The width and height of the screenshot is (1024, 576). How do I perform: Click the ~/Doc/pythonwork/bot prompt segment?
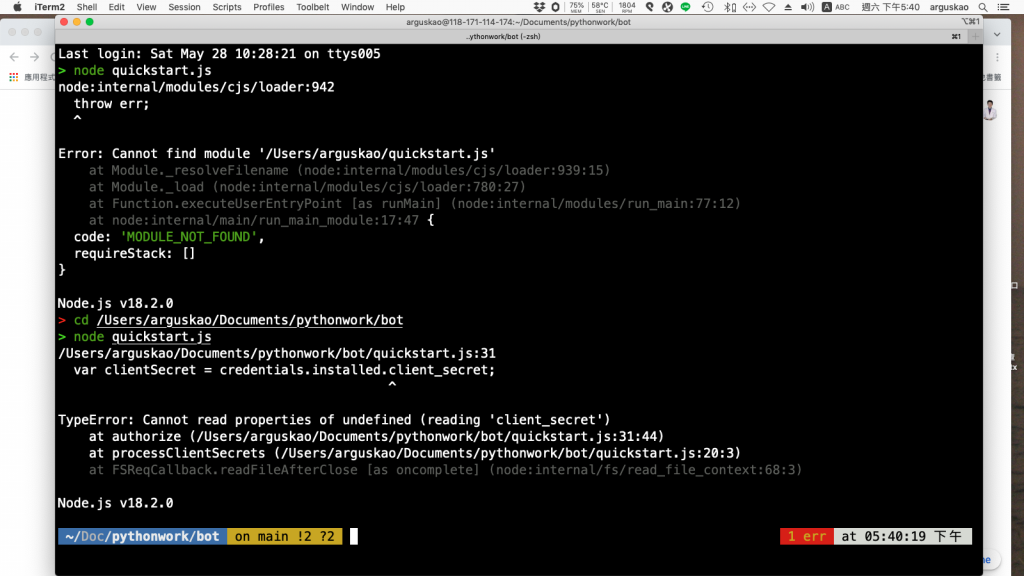(142, 536)
